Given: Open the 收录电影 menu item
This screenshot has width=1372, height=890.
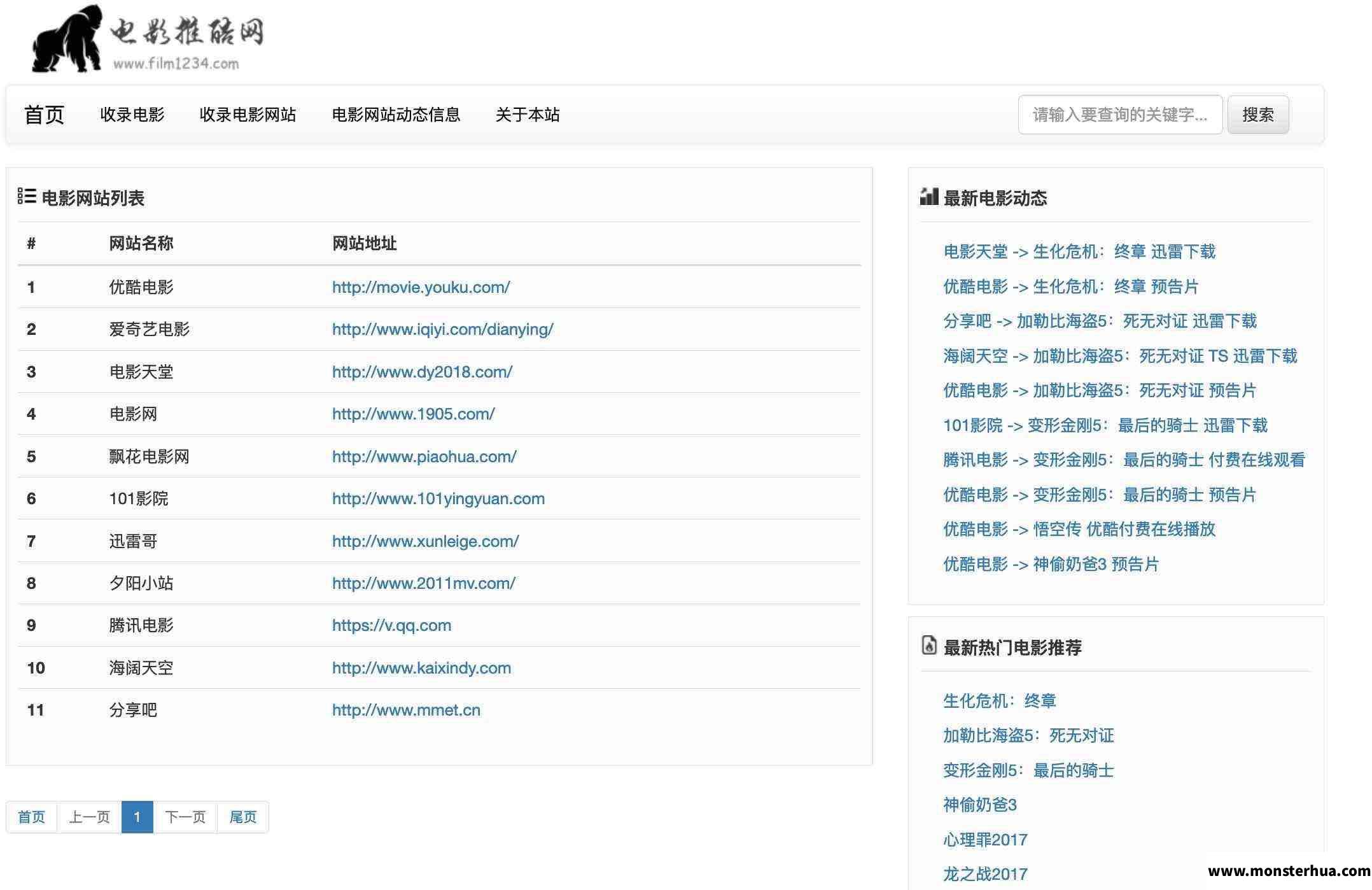Looking at the screenshot, I should (132, 115).
